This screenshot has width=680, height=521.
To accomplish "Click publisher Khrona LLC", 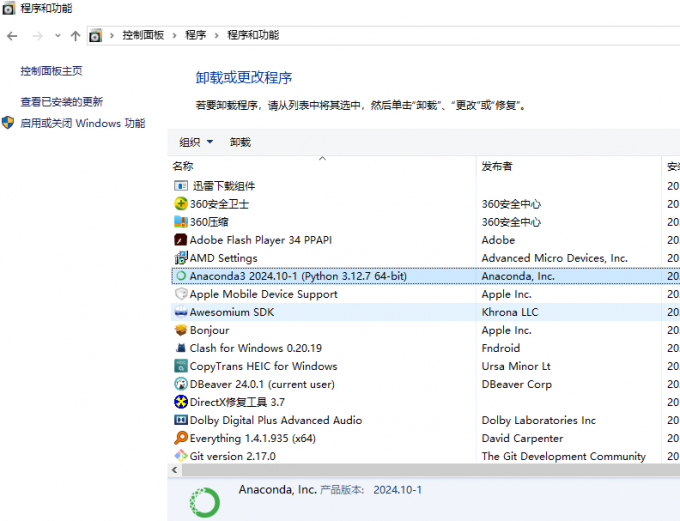I will [510, 312].
